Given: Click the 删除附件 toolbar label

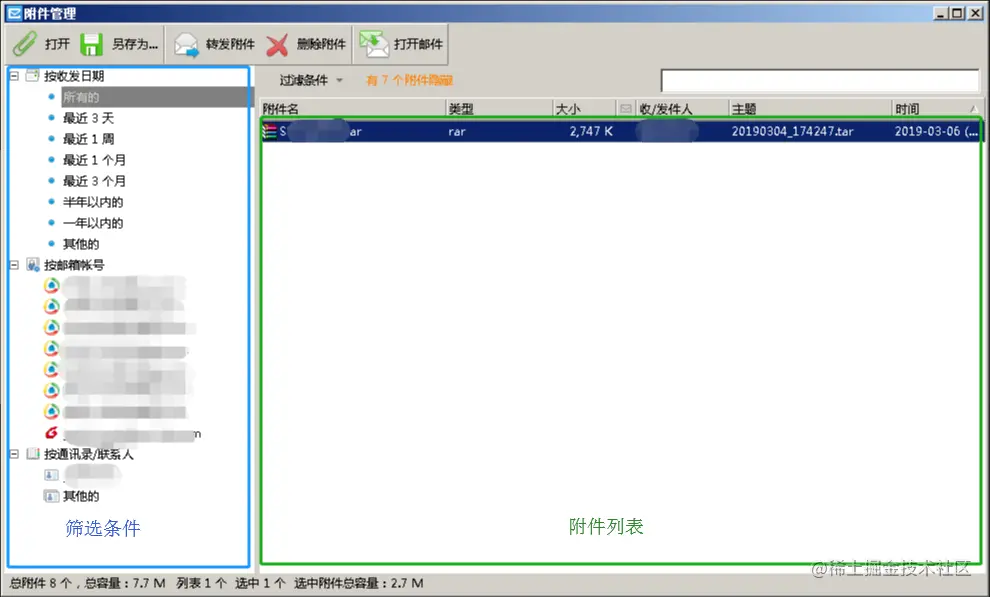Looking at the screenshot, I should pyautogui.click(x=321, y=44).
